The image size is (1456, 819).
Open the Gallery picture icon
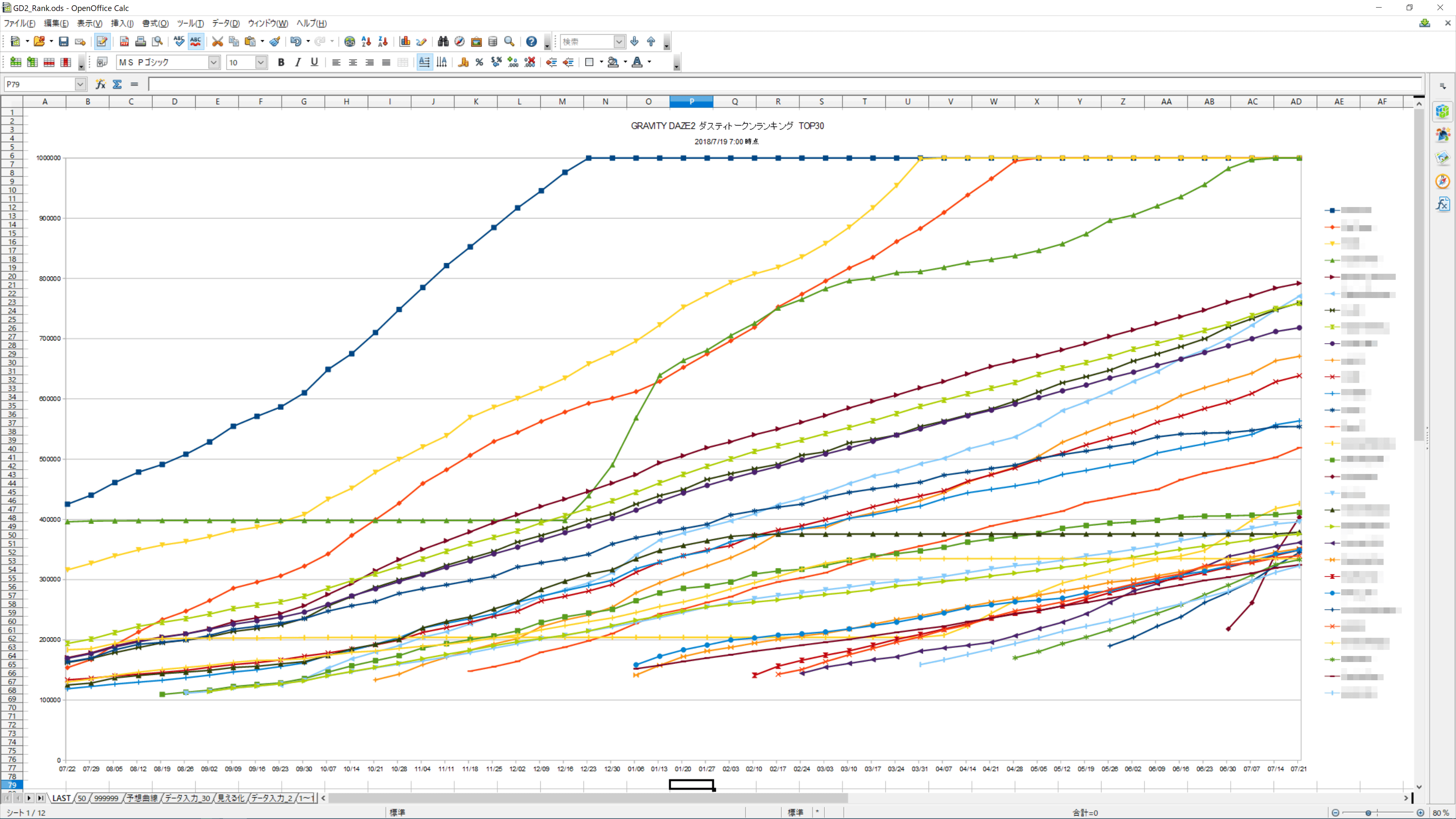476,41
